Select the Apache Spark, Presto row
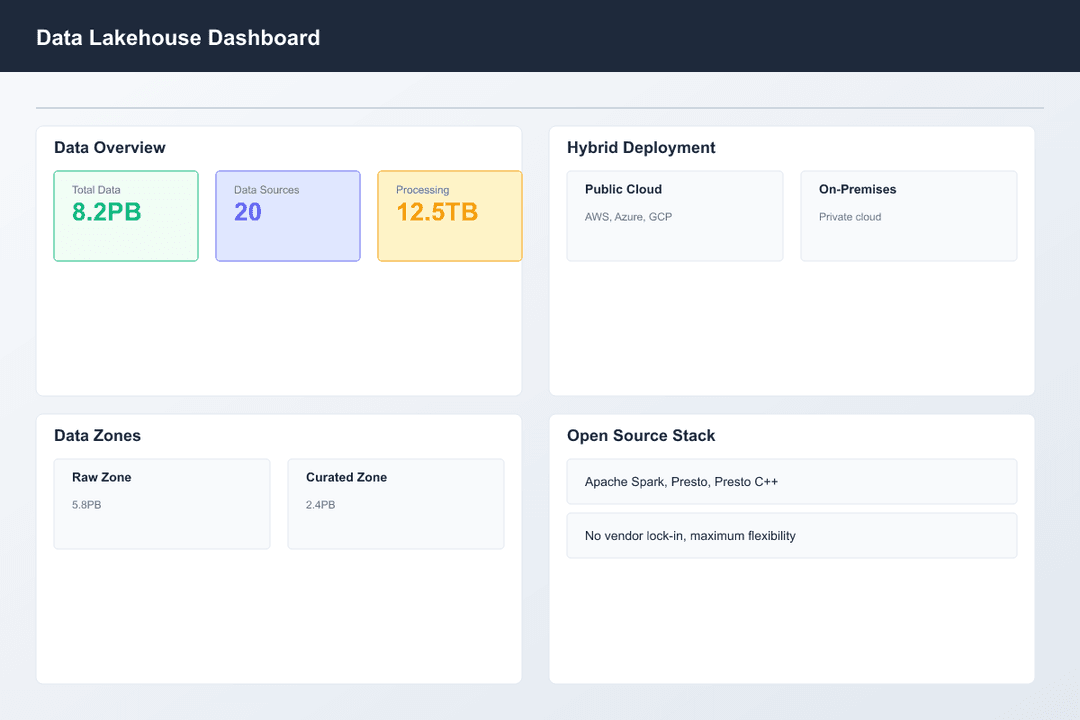 click(791, 482)
